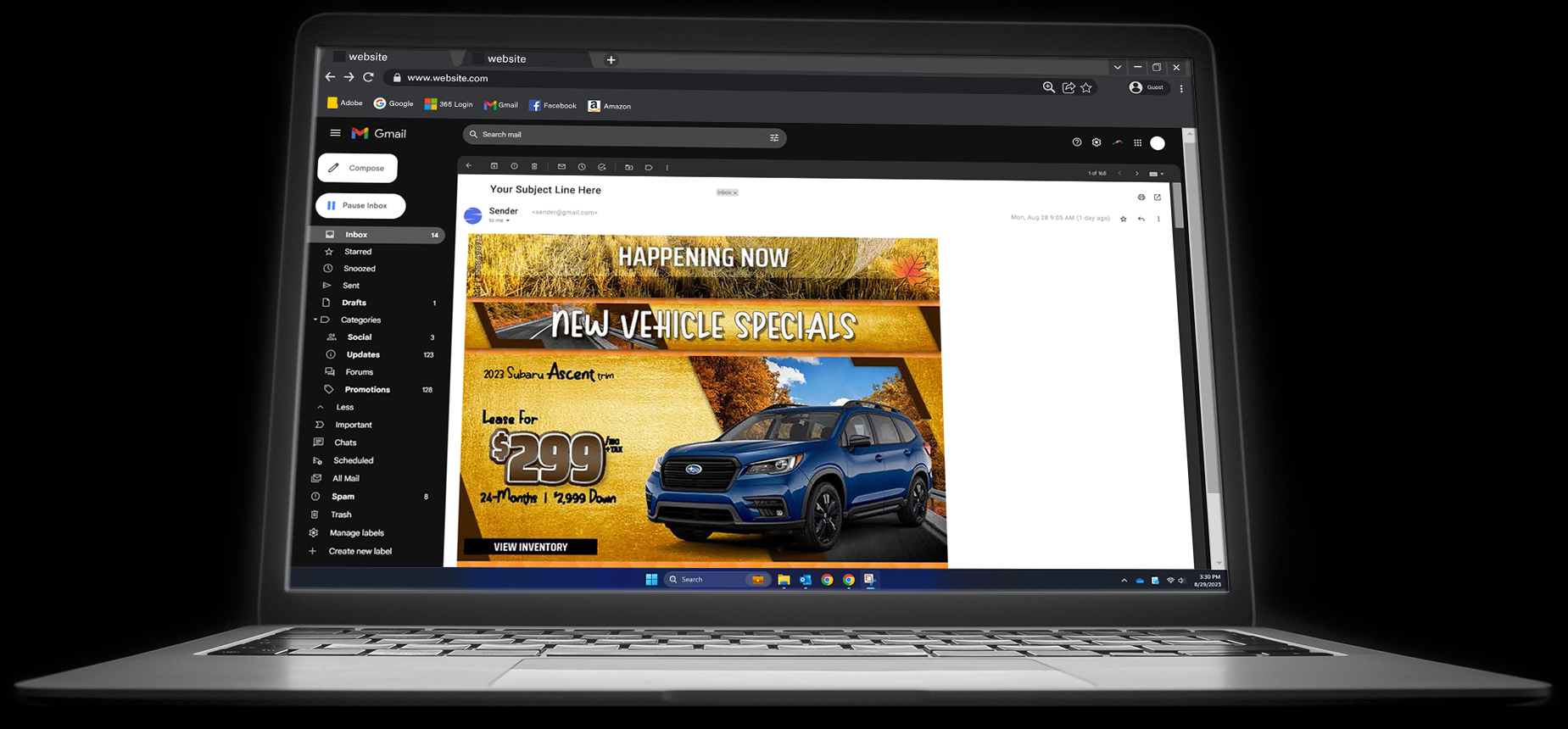Snooze this email with clock icon
The height and width of the screenshot is (729, 1568).
click(x=582, y=167)
